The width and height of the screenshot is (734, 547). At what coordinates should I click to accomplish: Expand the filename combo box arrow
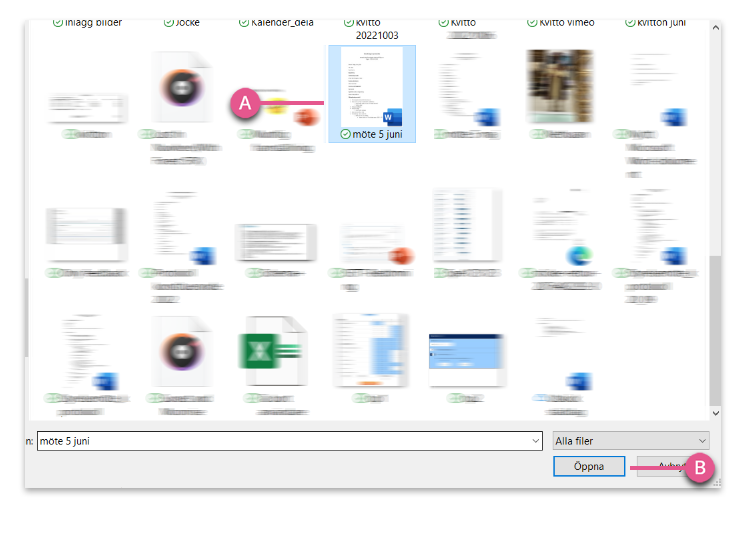point(536,441)
